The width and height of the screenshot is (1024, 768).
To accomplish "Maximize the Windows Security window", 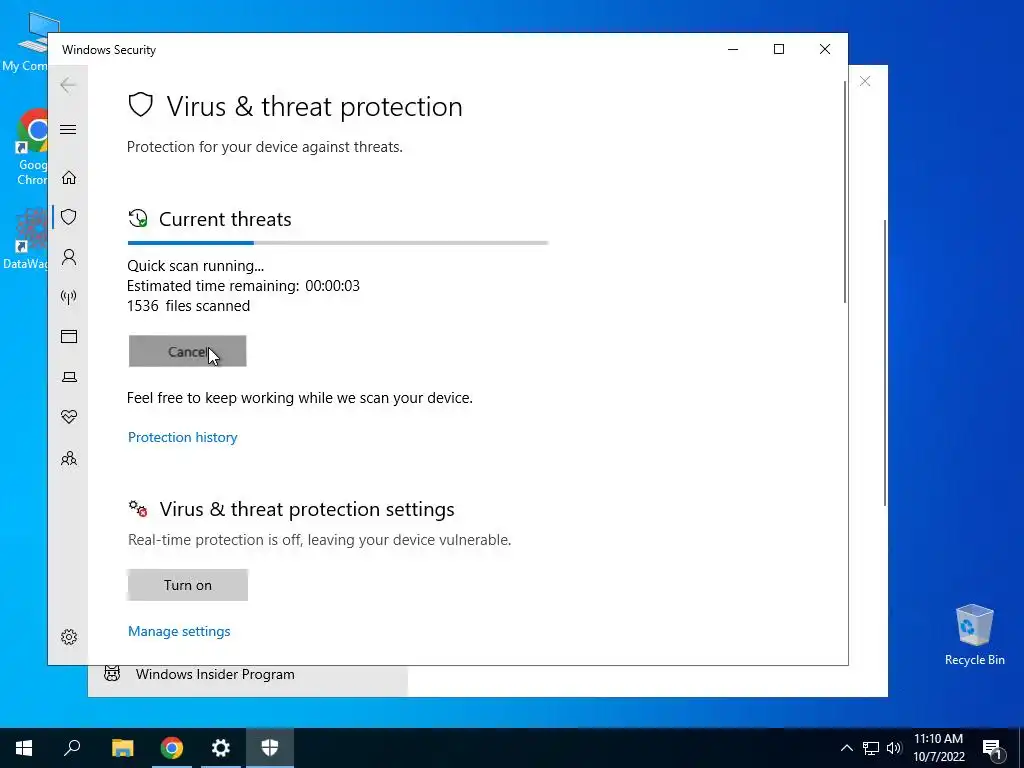I will click(x=778, y=50).
